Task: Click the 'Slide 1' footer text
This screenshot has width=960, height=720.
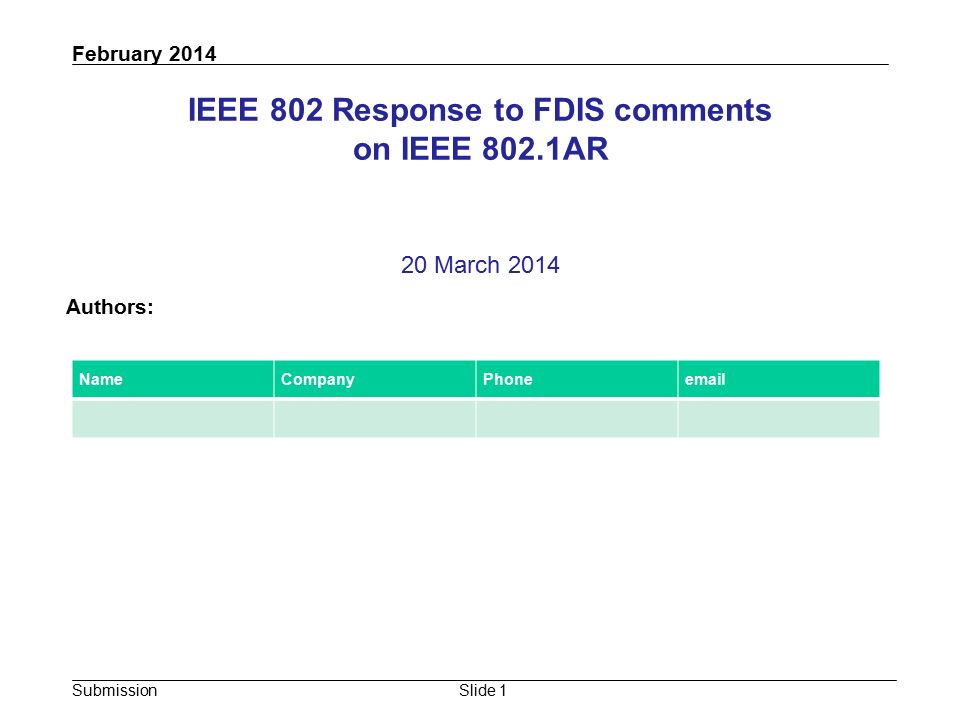Action: click(x=482, y=691)
